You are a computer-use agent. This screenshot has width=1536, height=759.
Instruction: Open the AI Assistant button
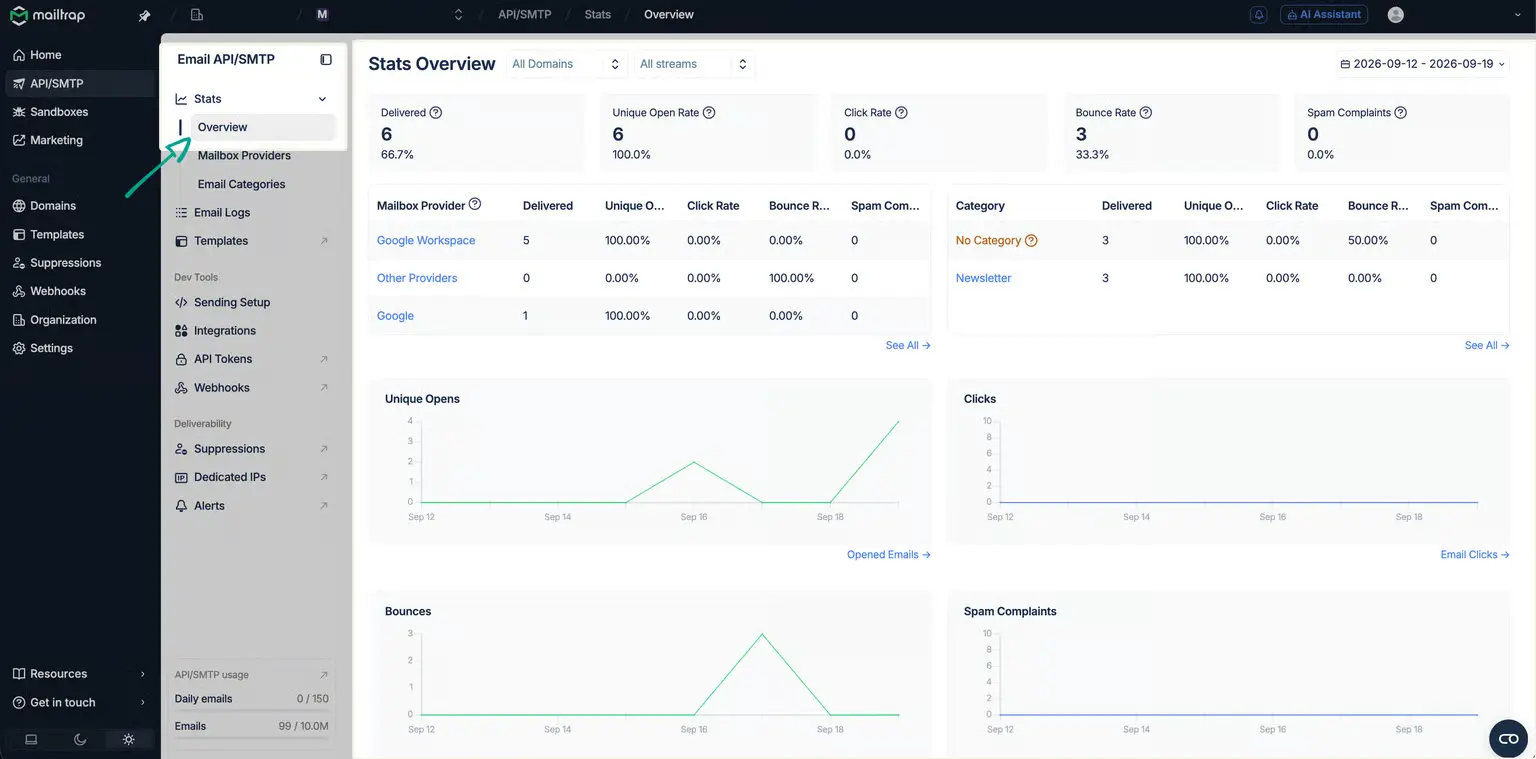[x=1323, y=15]
